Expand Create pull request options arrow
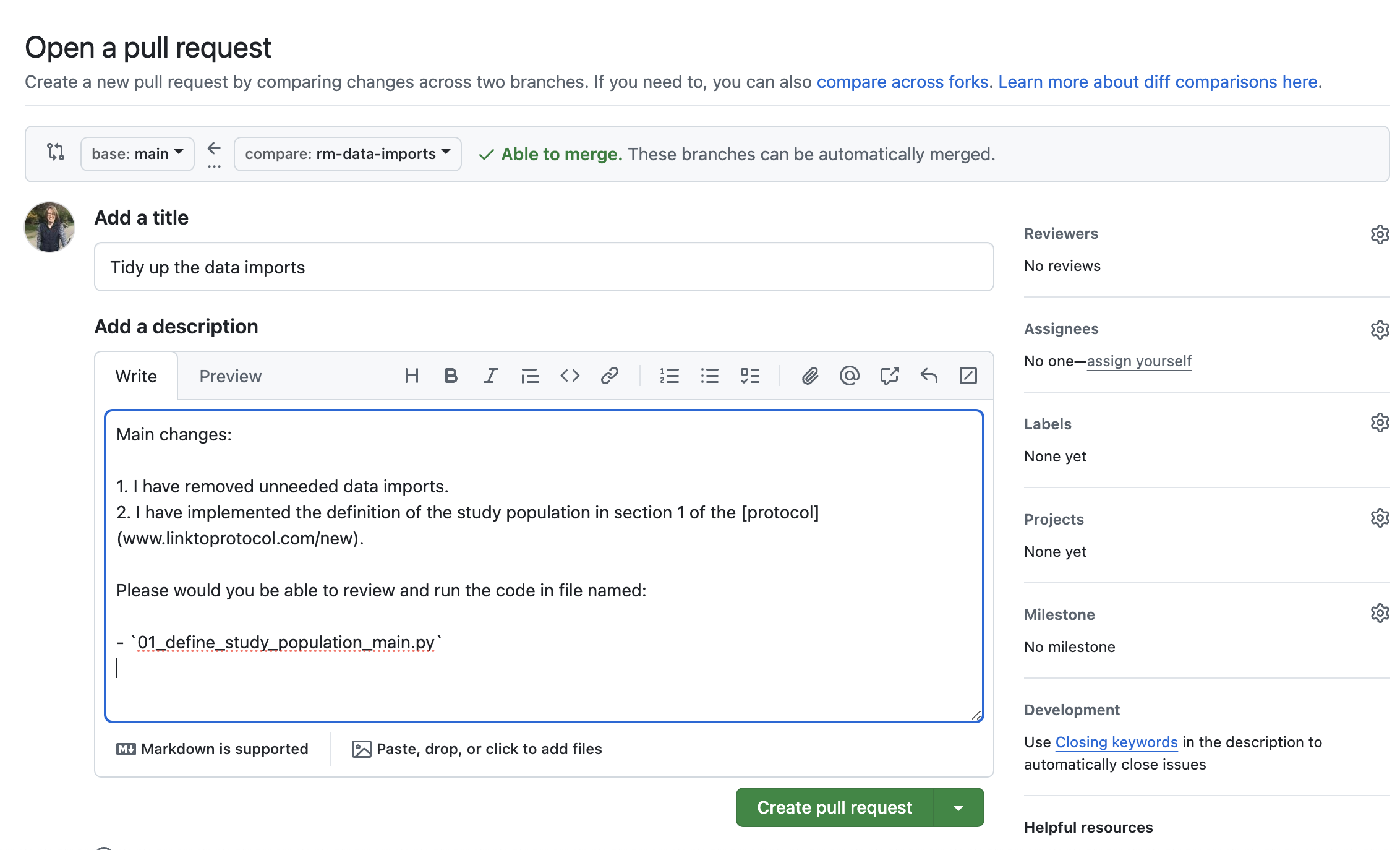 (958, 807)
